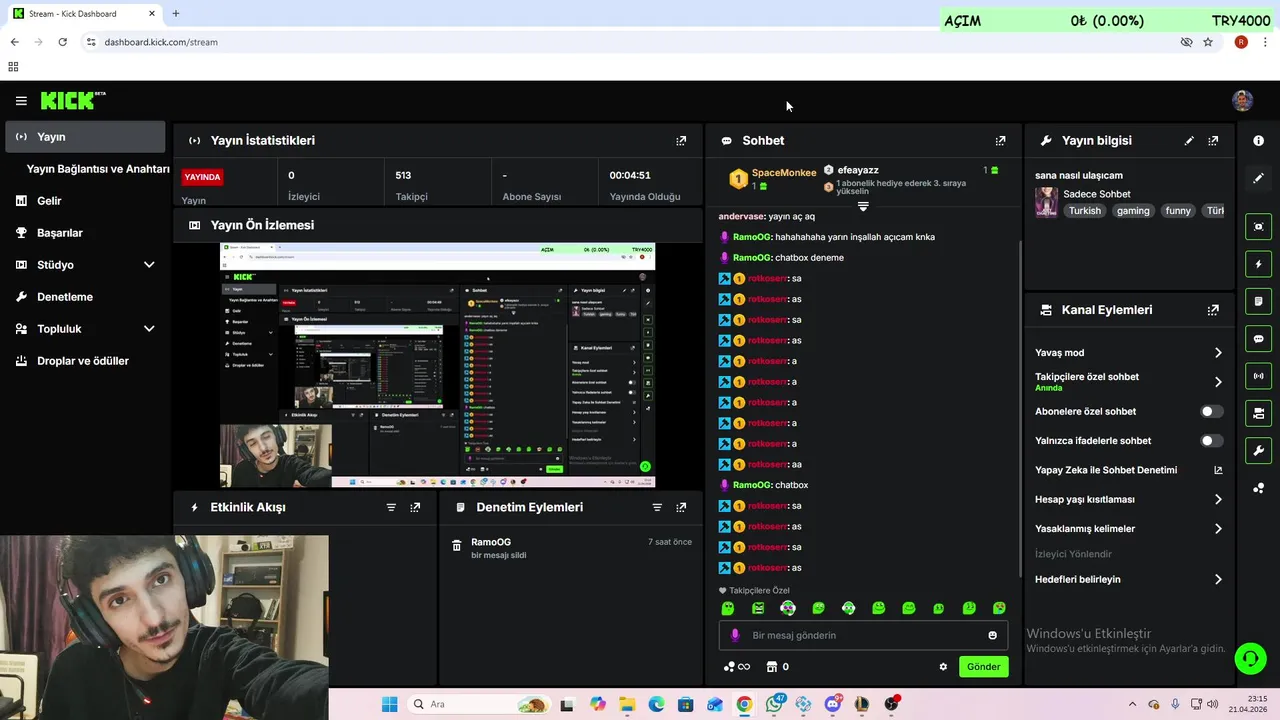Open Takipçilere özel sohbet options arrow
1280x720 pixels.
(x=1218, y=382)
